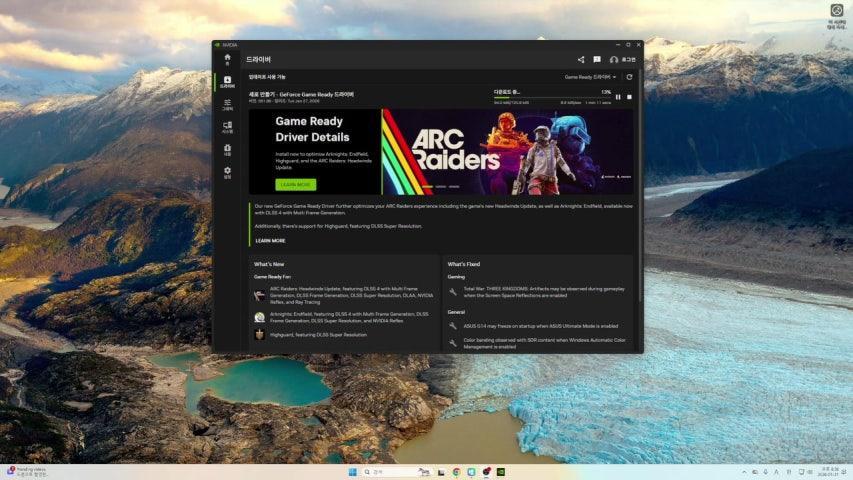Viewport: 853px width, 480px height.
Task: Select the Drivers sidebar icon
Action: tap(227, 82)
